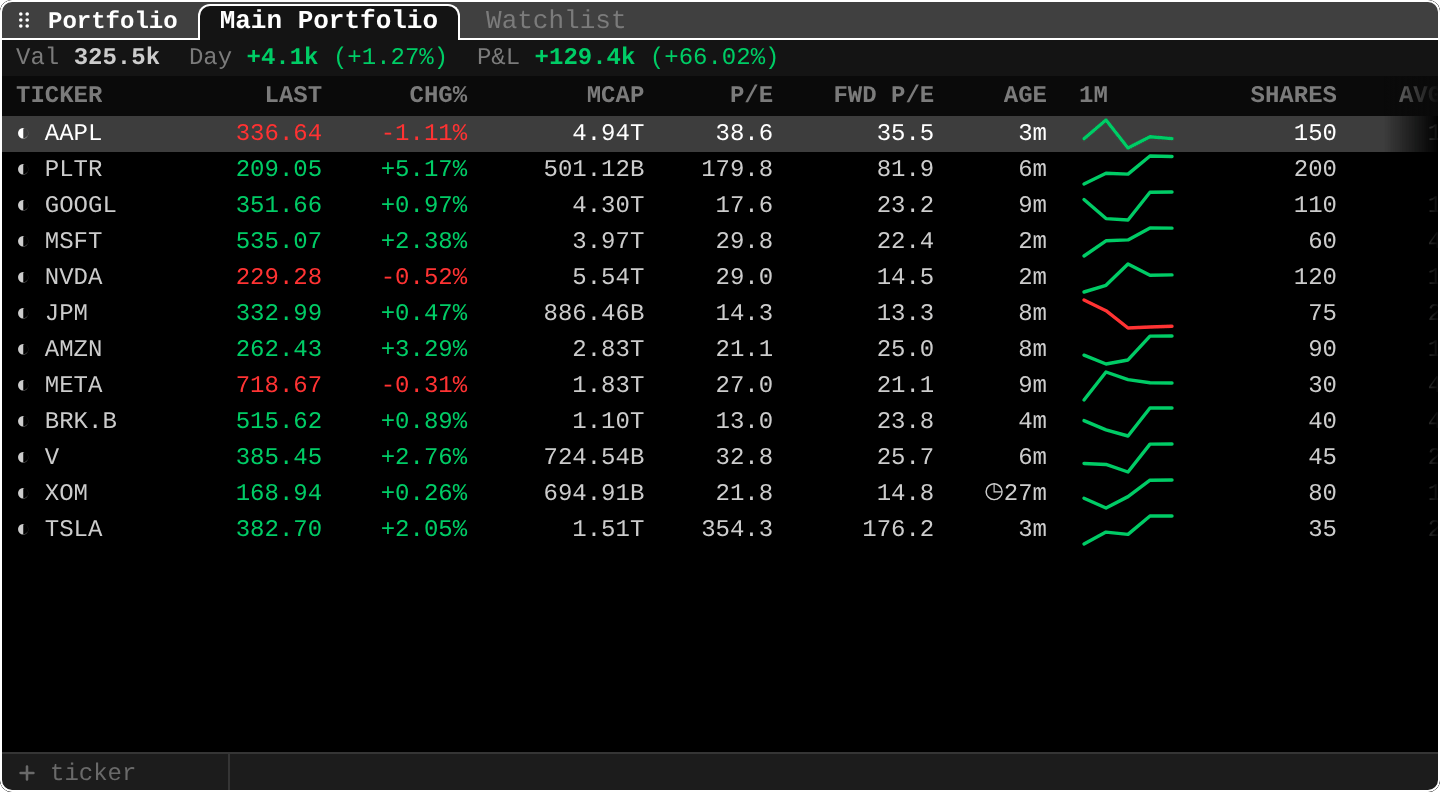
Task: Click the add ticker input field
Action: [115, 773]
